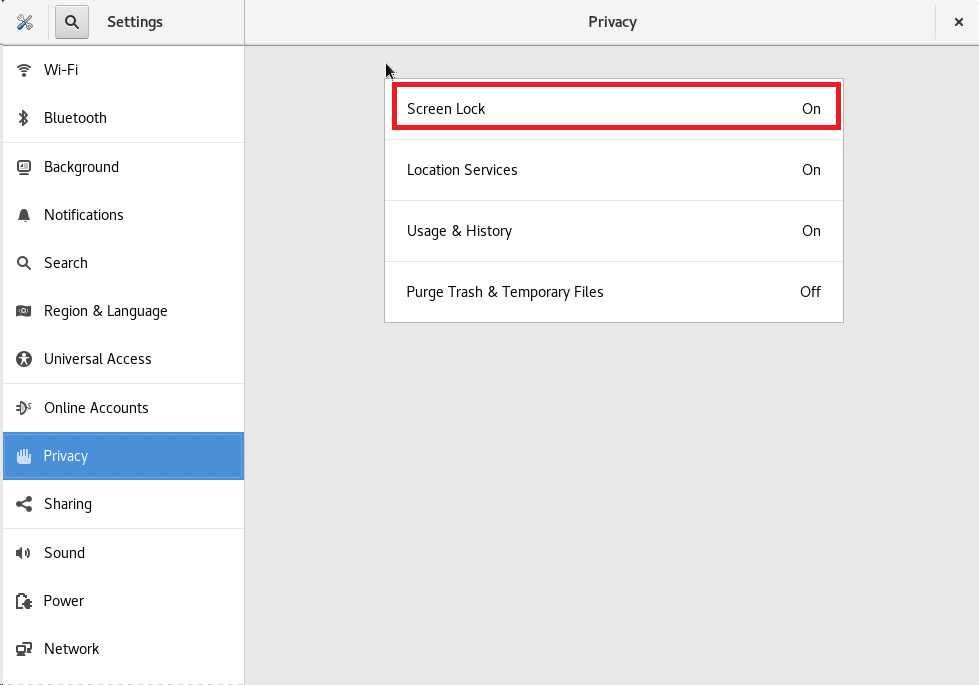Click the Notifications bell icon
The image size is (979, 685).
click(24, 215)
